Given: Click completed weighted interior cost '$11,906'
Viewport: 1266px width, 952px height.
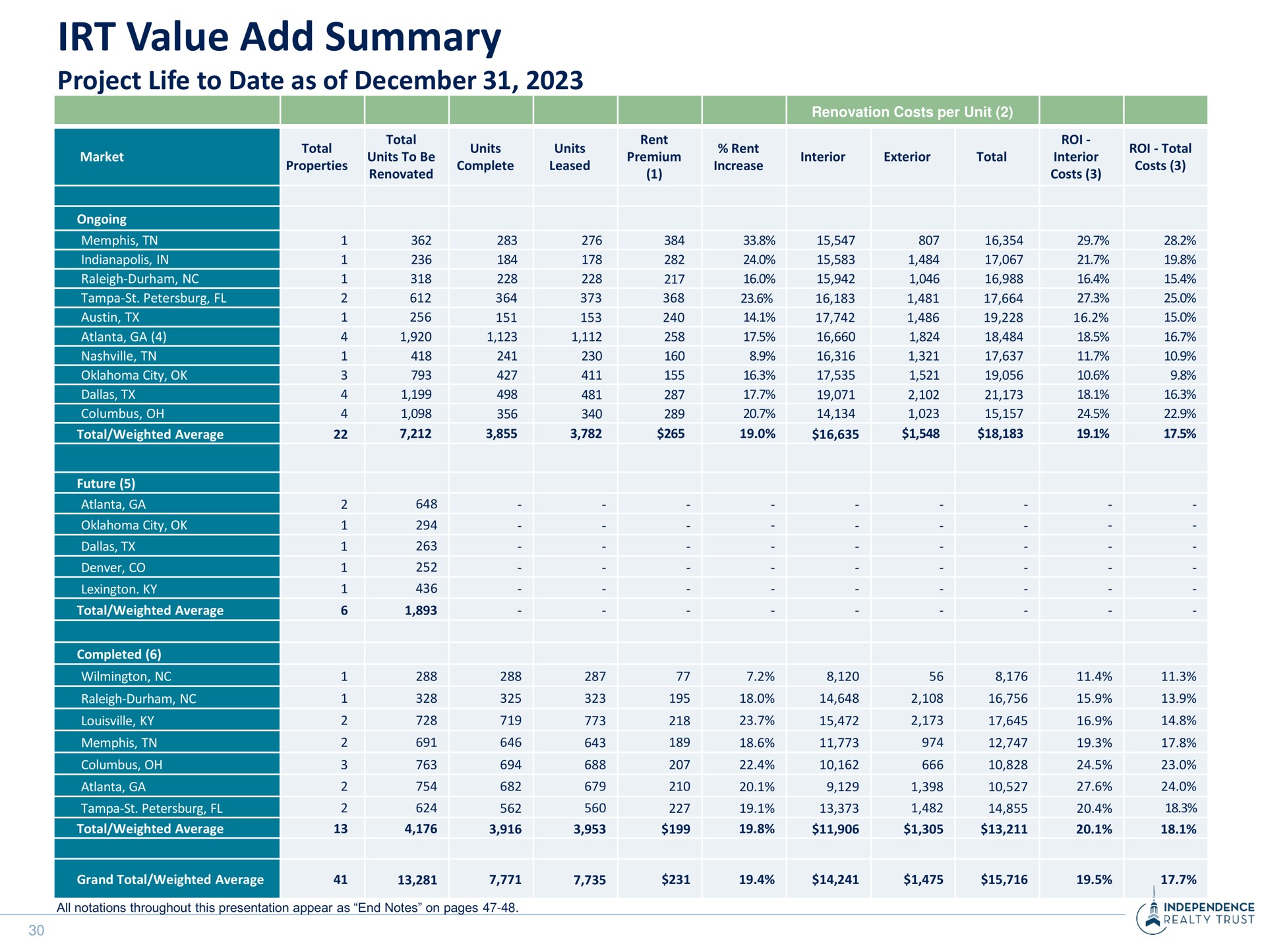Looking at the screenshot, I should (x=835, y=829).
